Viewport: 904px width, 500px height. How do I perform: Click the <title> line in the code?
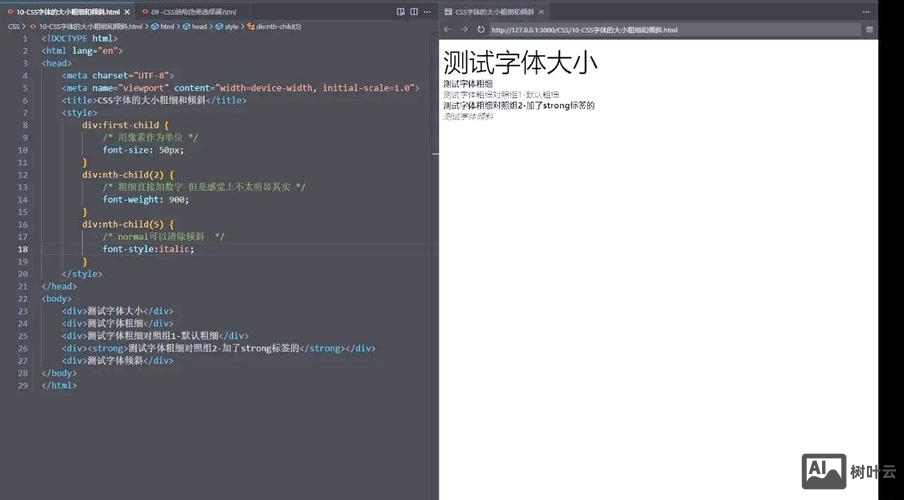155,100
